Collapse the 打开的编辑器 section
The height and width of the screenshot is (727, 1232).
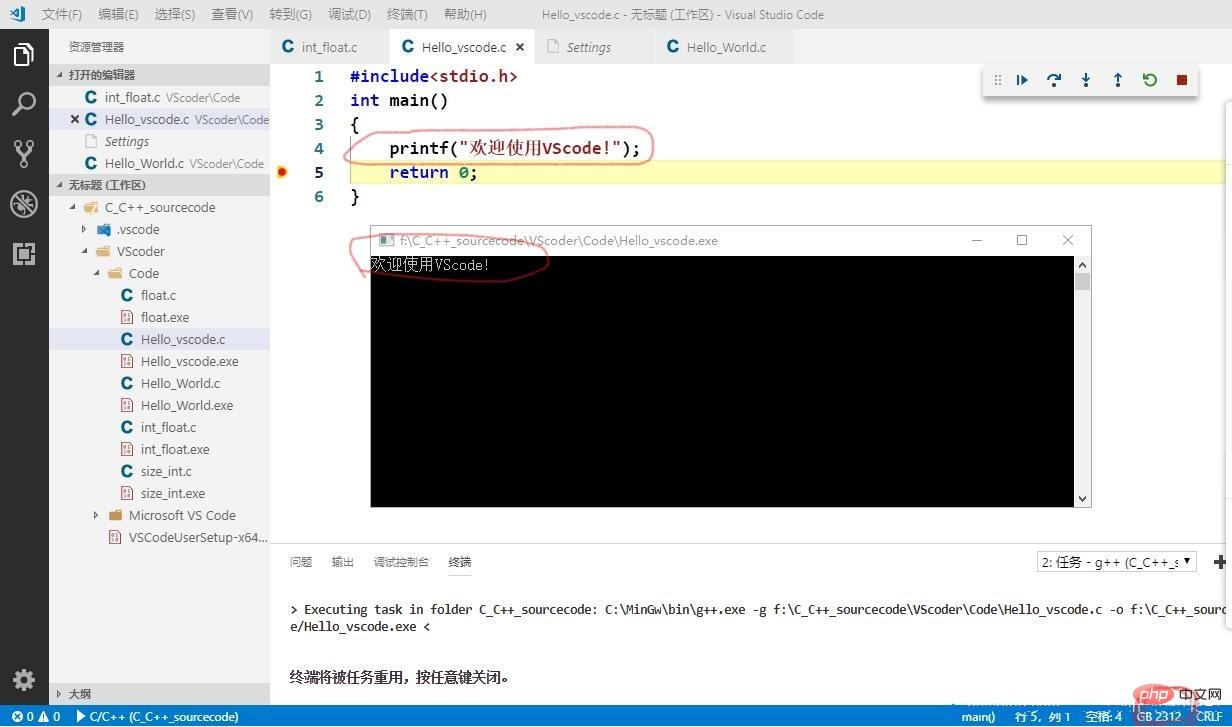click(x=160, y=75)
